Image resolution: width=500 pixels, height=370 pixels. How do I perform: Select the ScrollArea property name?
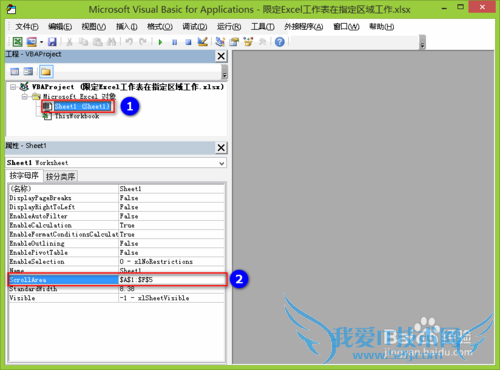[63, 280]
